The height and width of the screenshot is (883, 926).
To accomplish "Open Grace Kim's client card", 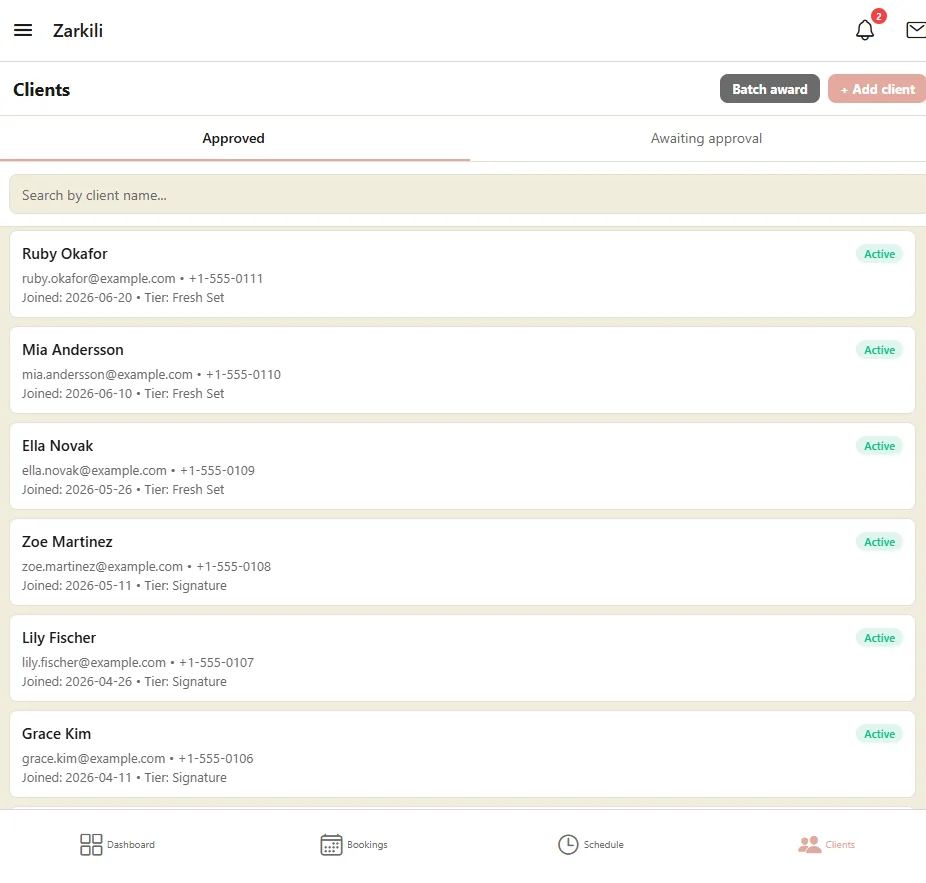I will pyautogui.click(x=462, y=754).
